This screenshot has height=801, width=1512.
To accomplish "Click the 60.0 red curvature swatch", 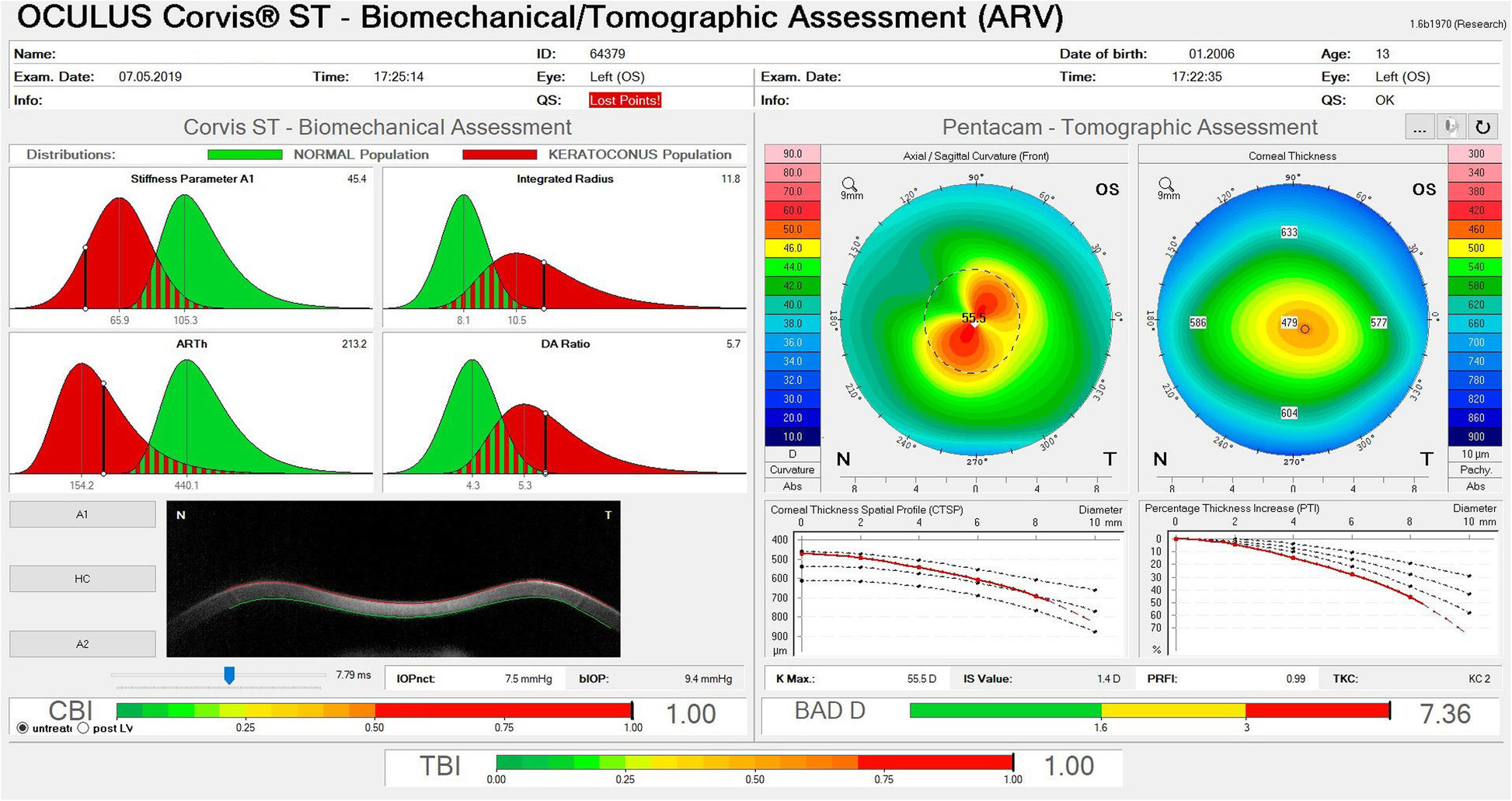I will tap(793, 211).
